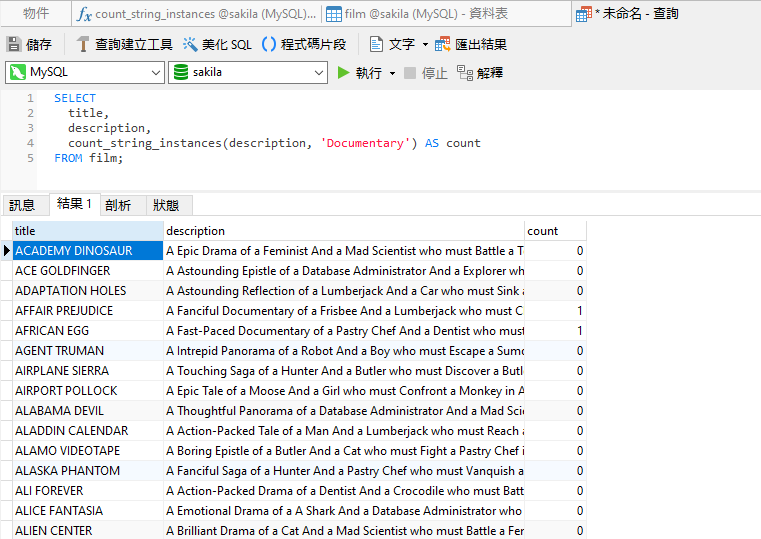Click the 解釋 explain icon

(465, 73)
